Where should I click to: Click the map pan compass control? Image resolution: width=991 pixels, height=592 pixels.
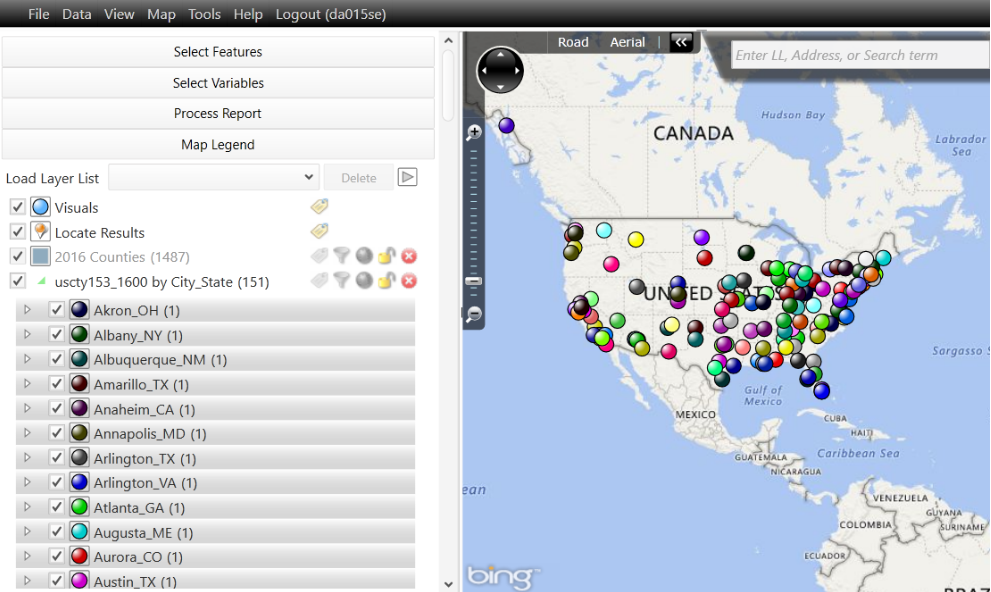tap(500, 70)
